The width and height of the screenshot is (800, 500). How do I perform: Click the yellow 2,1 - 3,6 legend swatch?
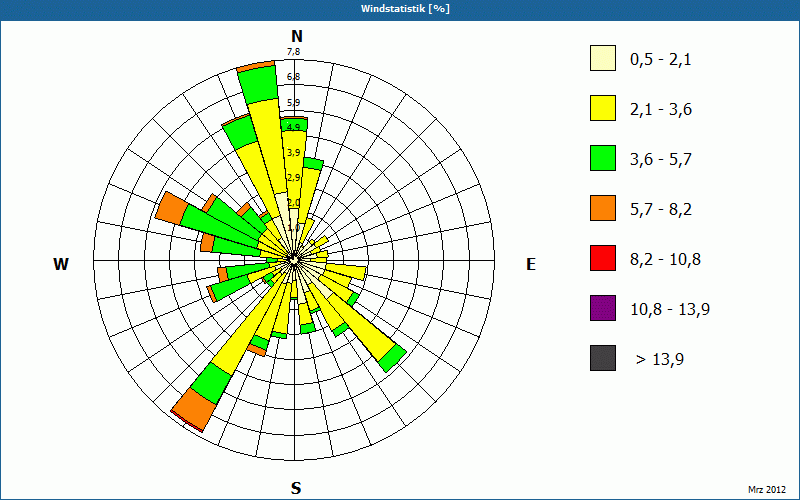tap(603, 108)
